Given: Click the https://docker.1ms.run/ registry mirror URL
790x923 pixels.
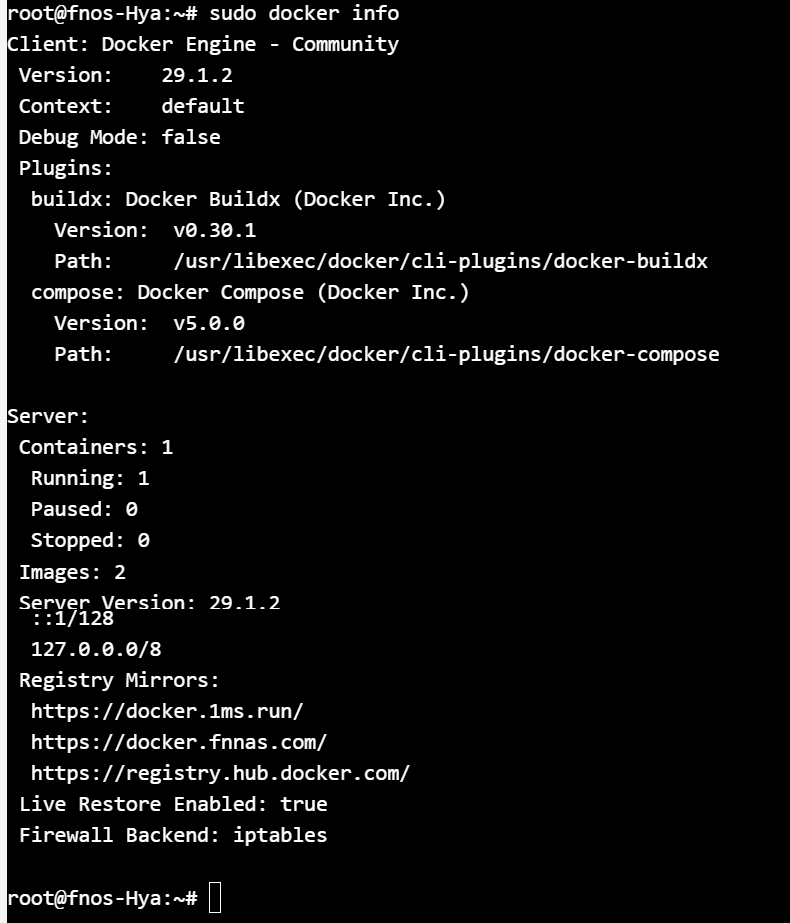Looking at the screenshot, I should 167,711.
